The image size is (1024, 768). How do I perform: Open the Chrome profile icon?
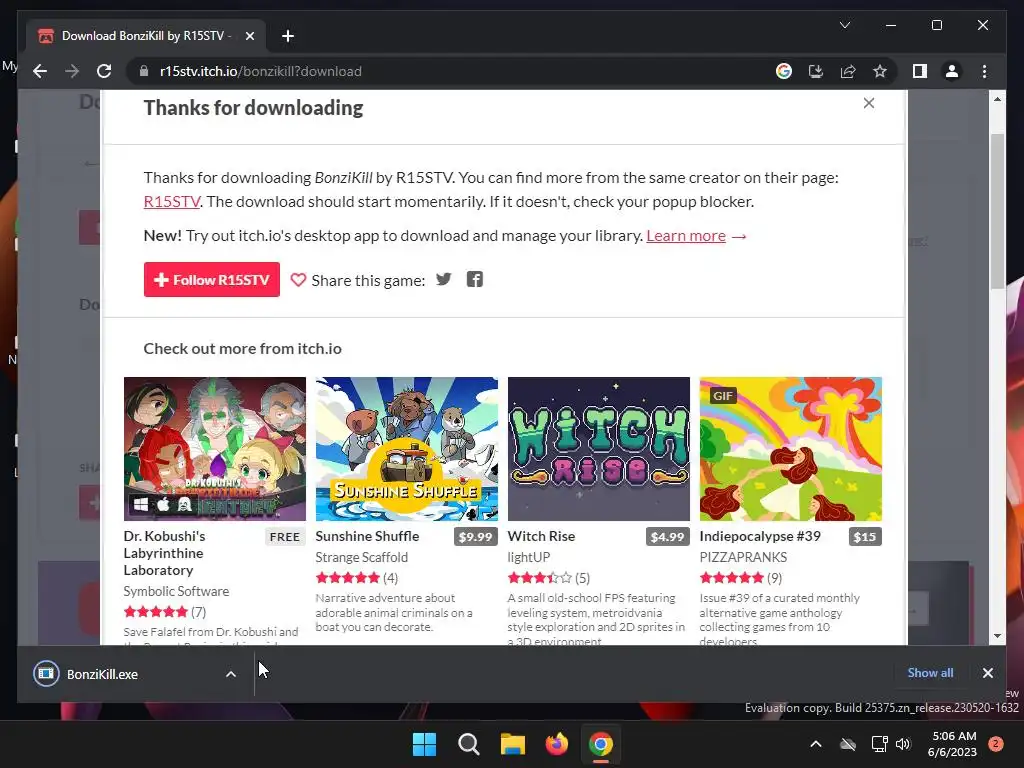click(952, 71)
